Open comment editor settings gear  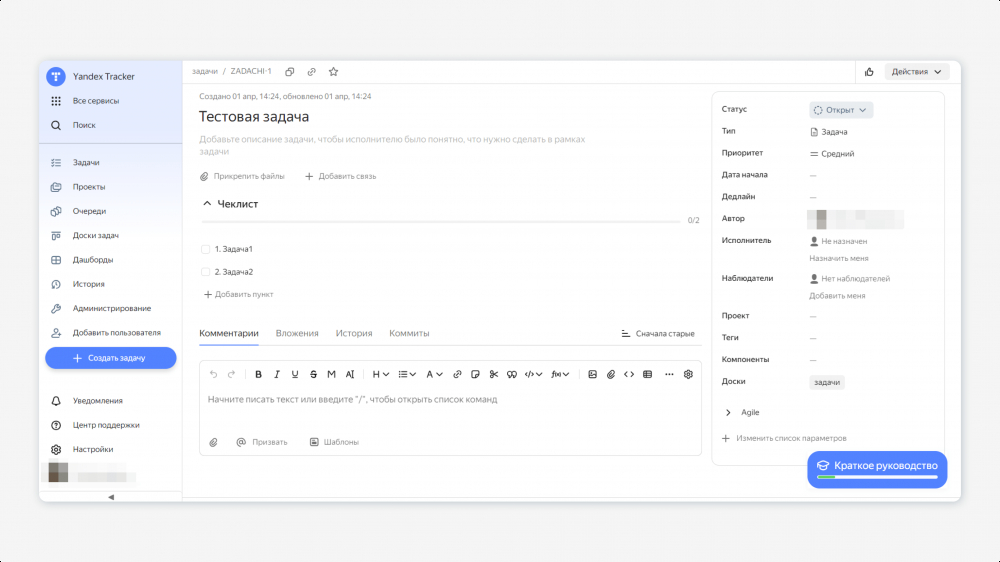pos(688,374)
